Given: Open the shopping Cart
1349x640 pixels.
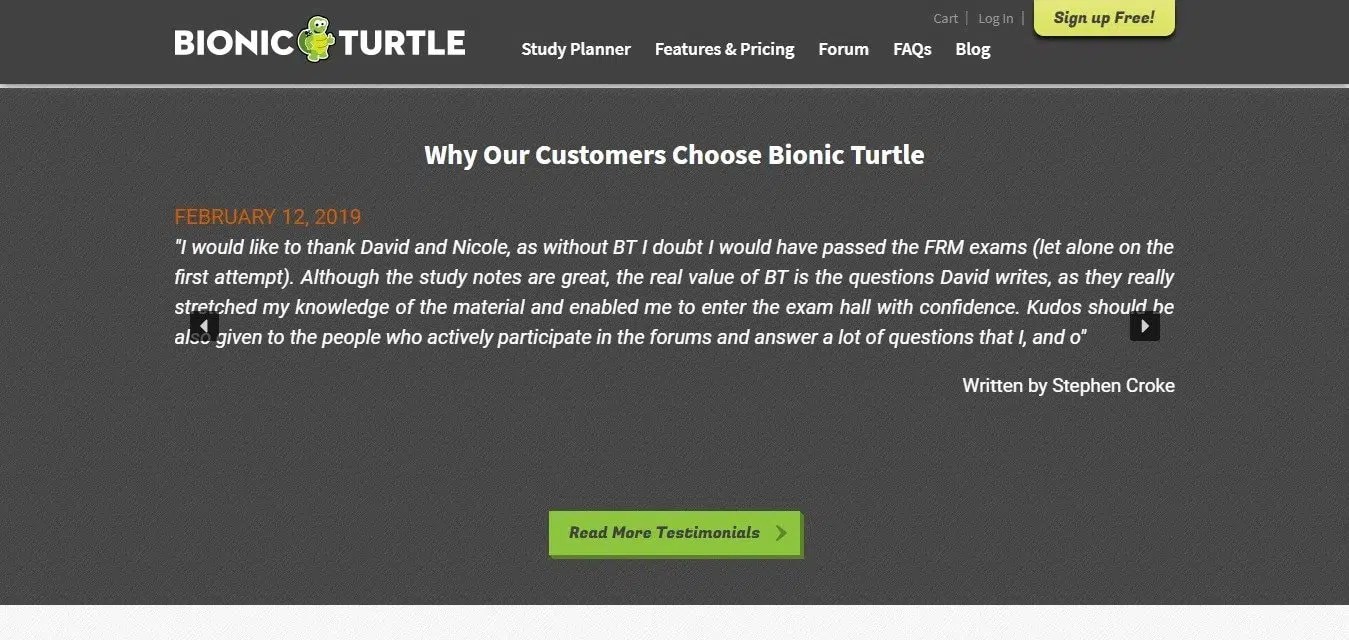Looking at the screenshot, I should [x=945, y=18].
